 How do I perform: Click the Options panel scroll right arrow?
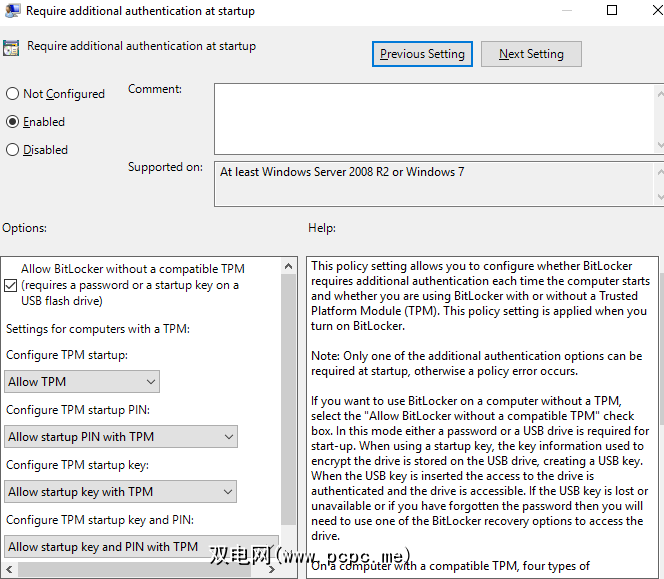click(271, 569)
